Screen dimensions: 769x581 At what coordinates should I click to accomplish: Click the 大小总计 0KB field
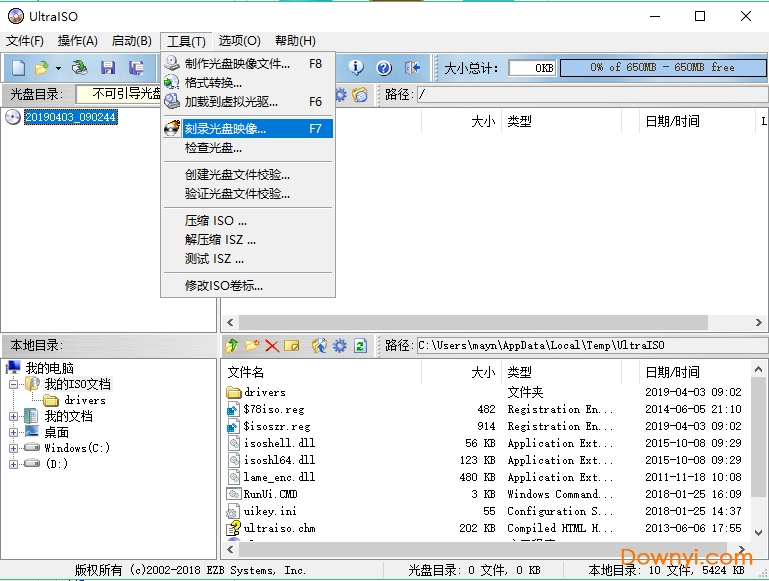coord(532,68)
